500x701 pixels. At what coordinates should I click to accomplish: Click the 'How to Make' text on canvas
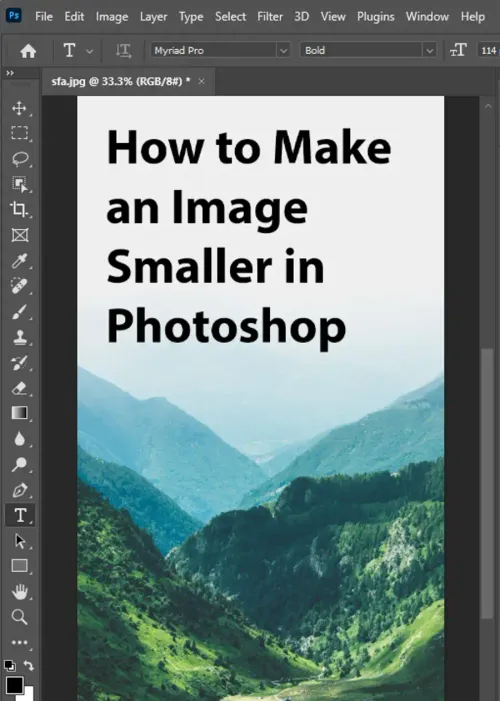pos(249,148)
